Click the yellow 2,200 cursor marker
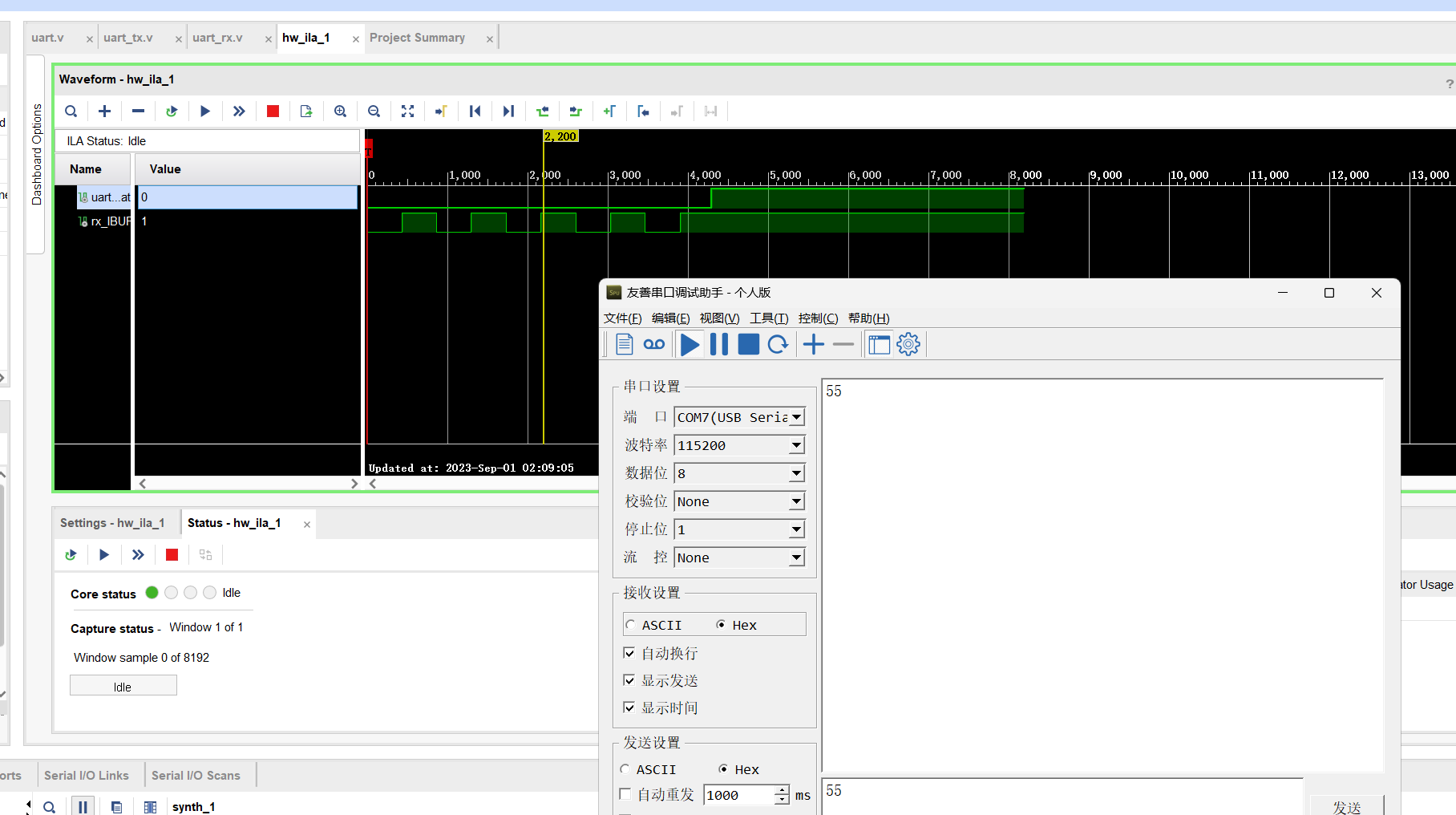The image size is (1456, 815). coord(560,136)
